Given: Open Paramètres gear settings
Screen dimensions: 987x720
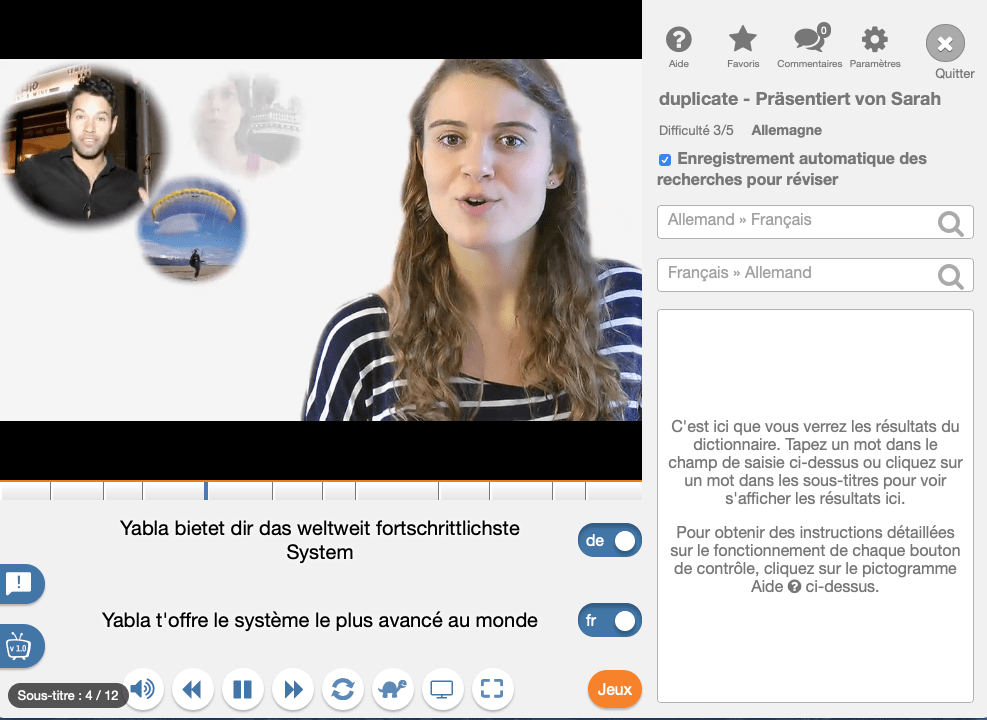Looking at the screenshot, I should [x=874, y=40].
